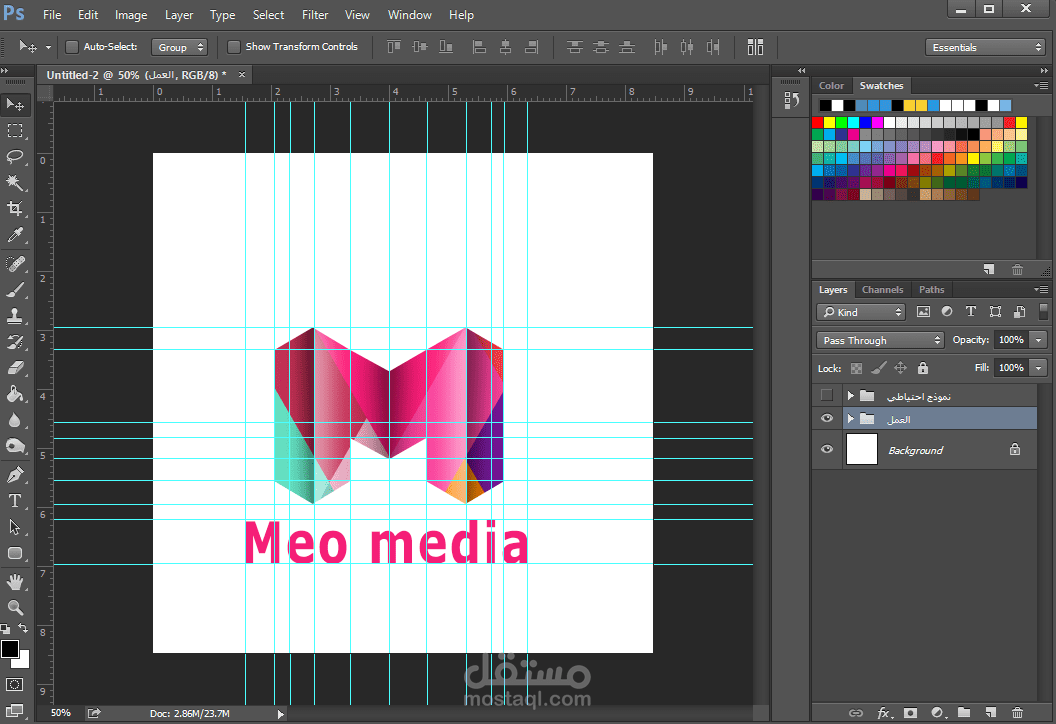Select the Crop tool
This screenshot has width=1056, height=724.
pyautogui.click(x=15, y=209)
